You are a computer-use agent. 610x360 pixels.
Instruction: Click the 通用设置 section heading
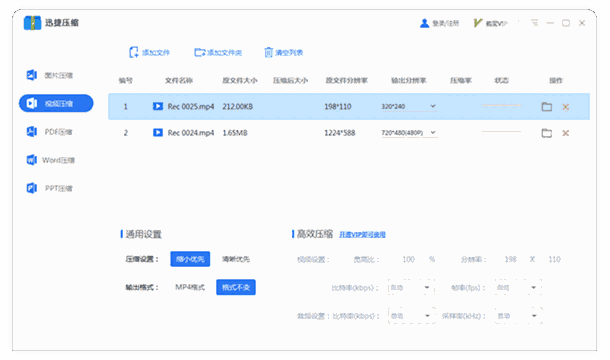pyautogui.click(x=143, y=234)
